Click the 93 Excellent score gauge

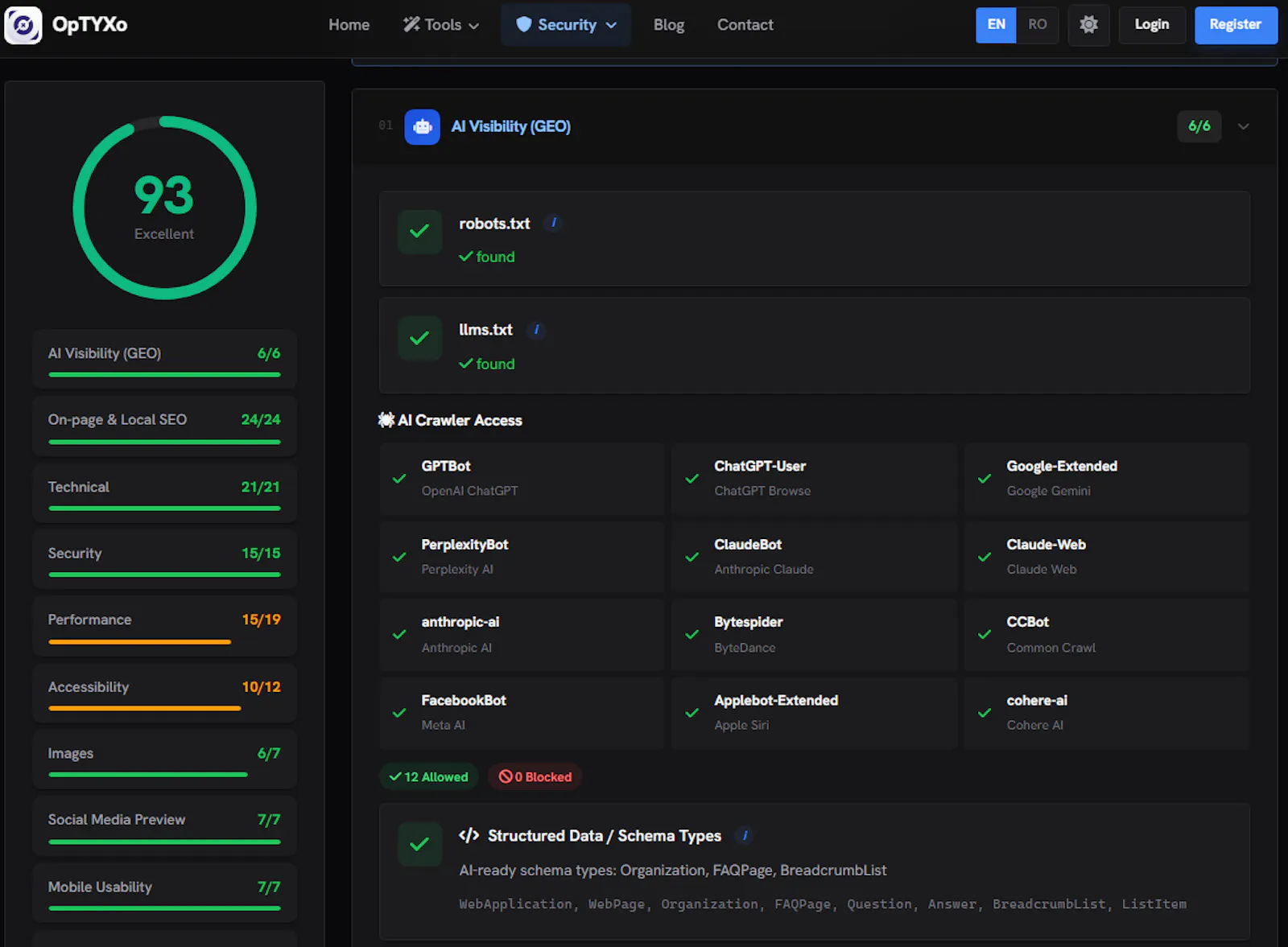click(164, 208)
